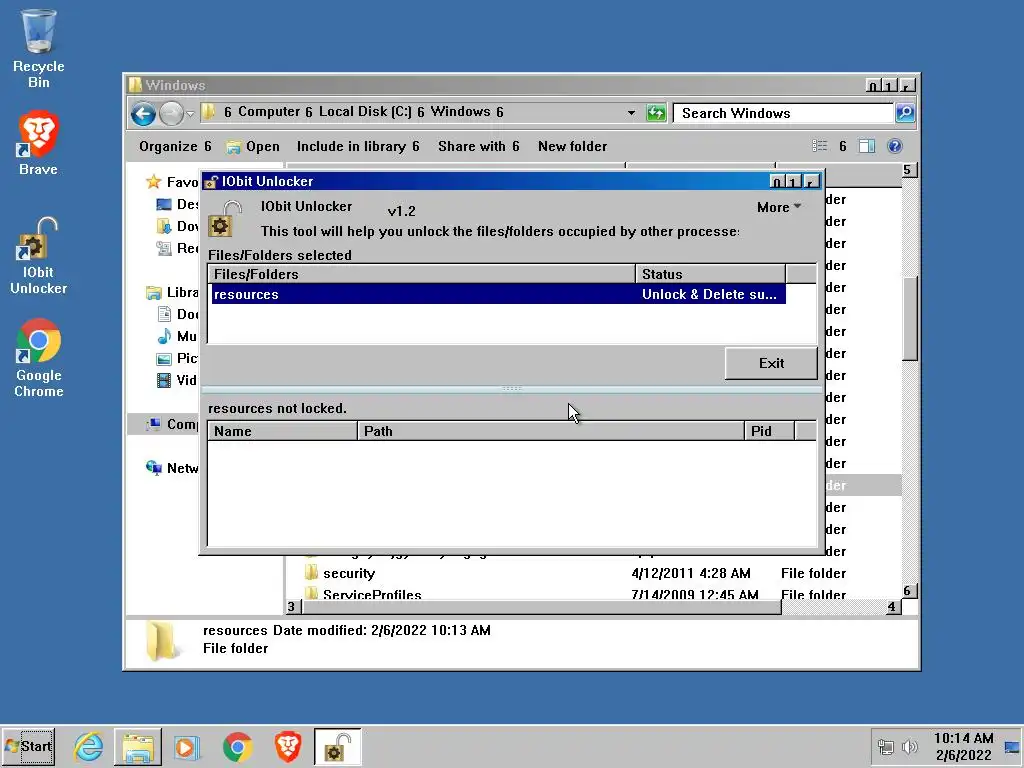
Task: Click New folder in the explorer toolbar
Action: 572,146
